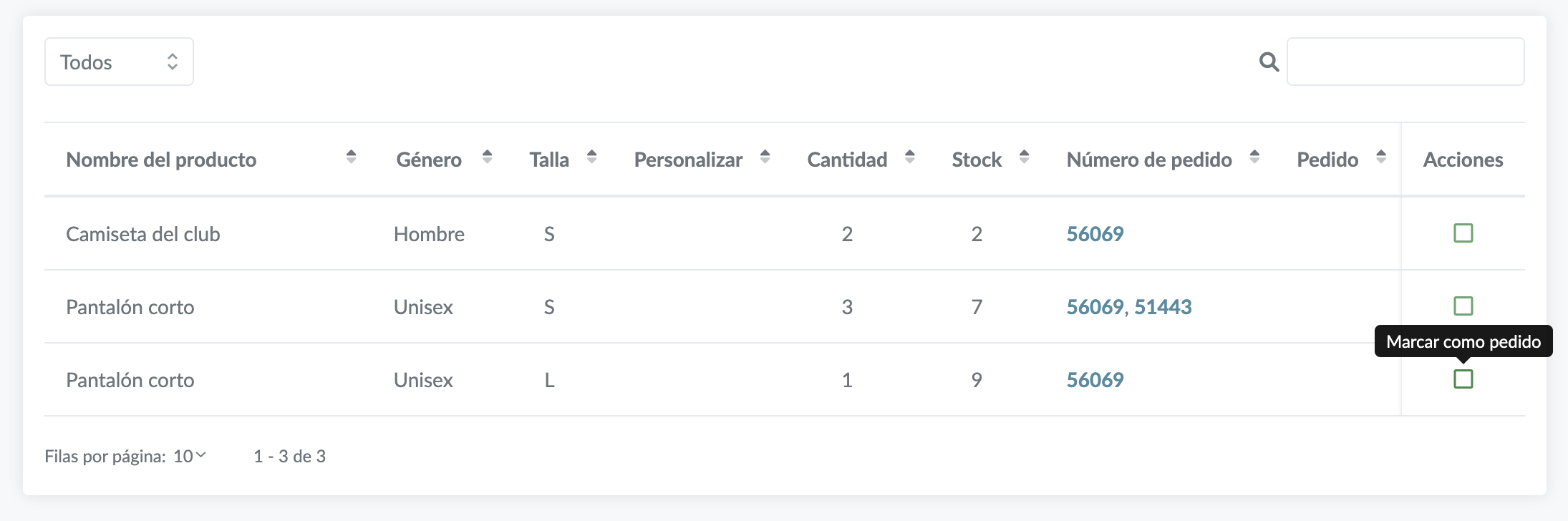Click the Acciones column header
Screen dimensions: 1568x521
point(1463,160)
